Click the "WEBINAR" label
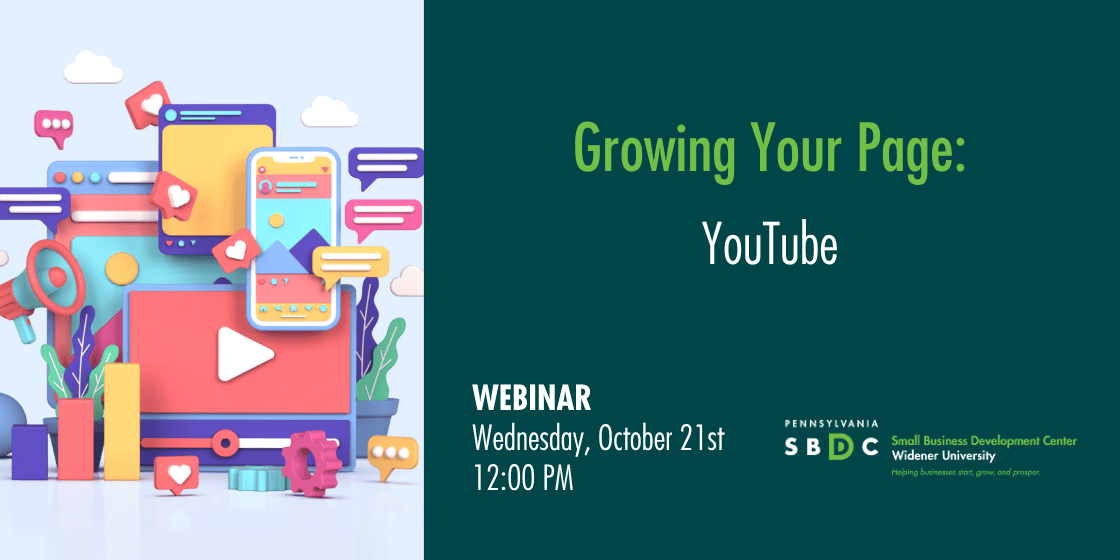The height and width of the screenshot is (560, 1120). (x=531, y=399)
